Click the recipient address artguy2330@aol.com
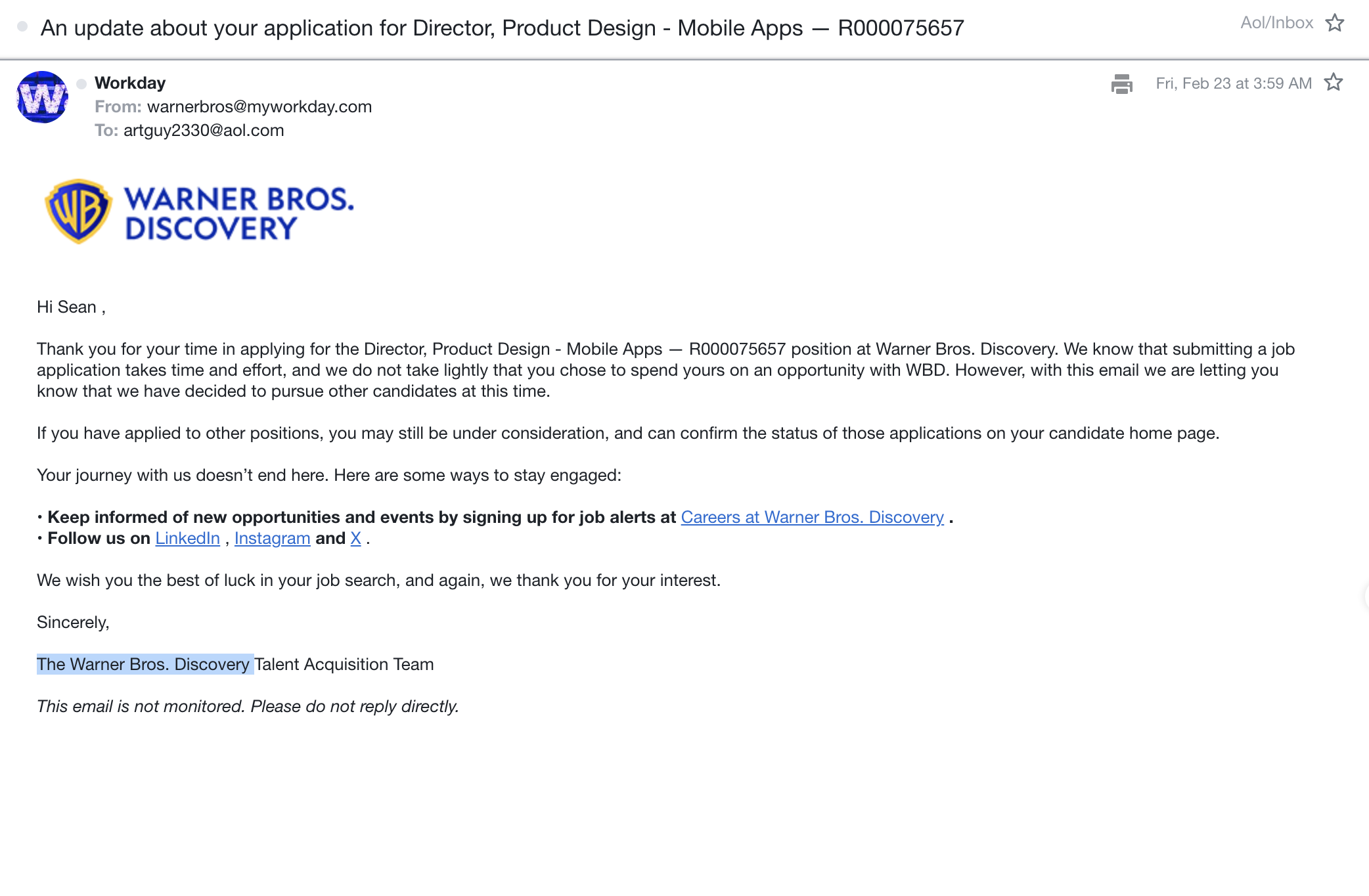The image size is (1369, 896). (204, 130)
